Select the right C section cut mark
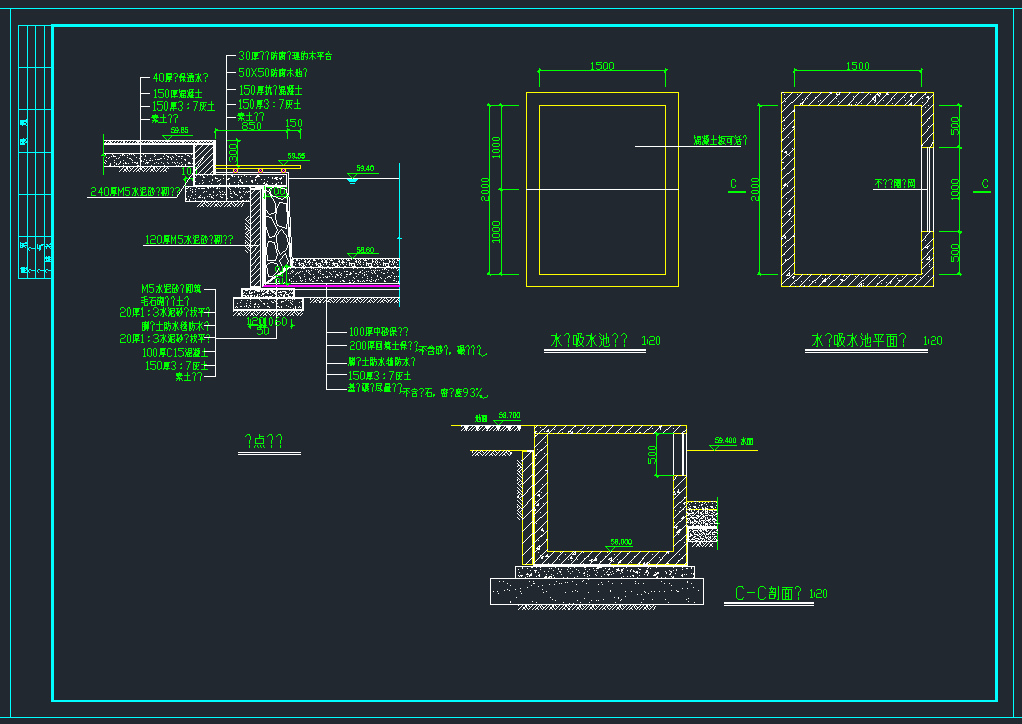 [x=985, y=185]
